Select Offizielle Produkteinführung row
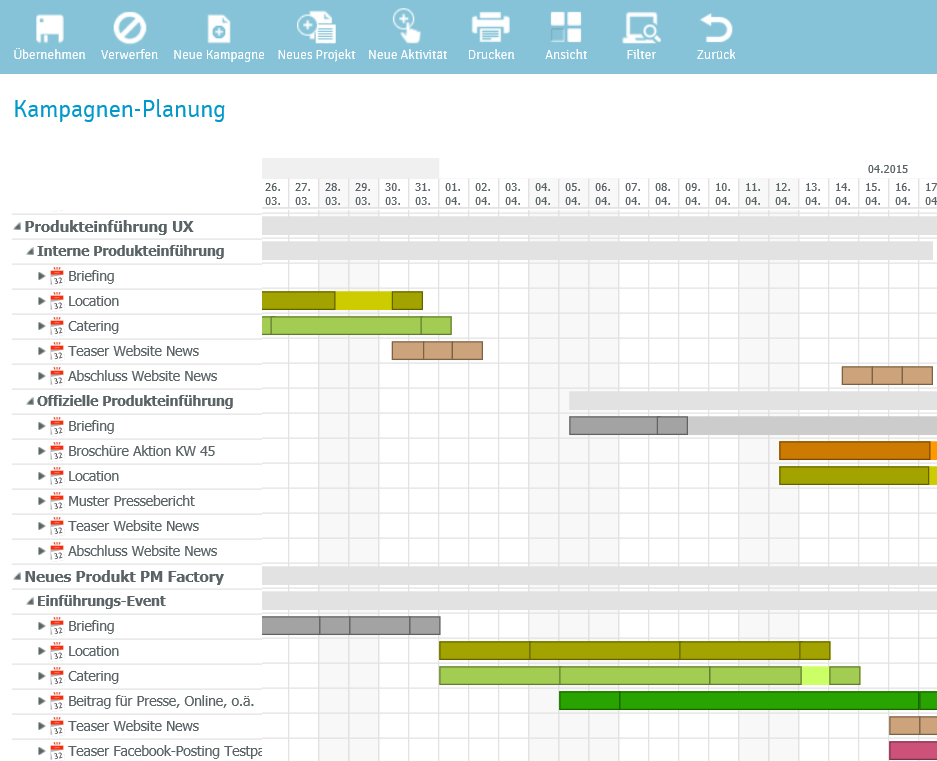 click(137, 401)
